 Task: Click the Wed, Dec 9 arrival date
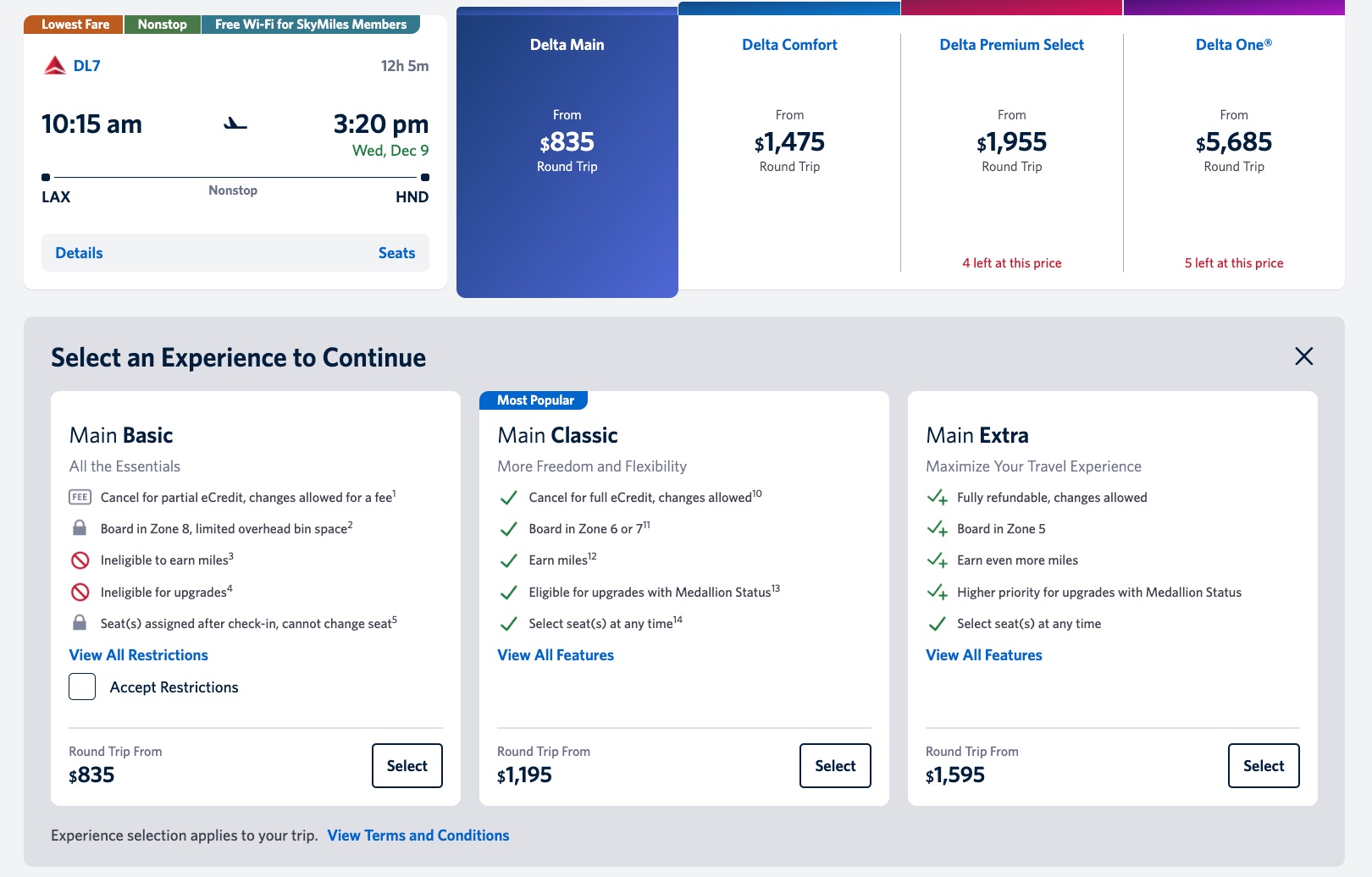(390, 151)
